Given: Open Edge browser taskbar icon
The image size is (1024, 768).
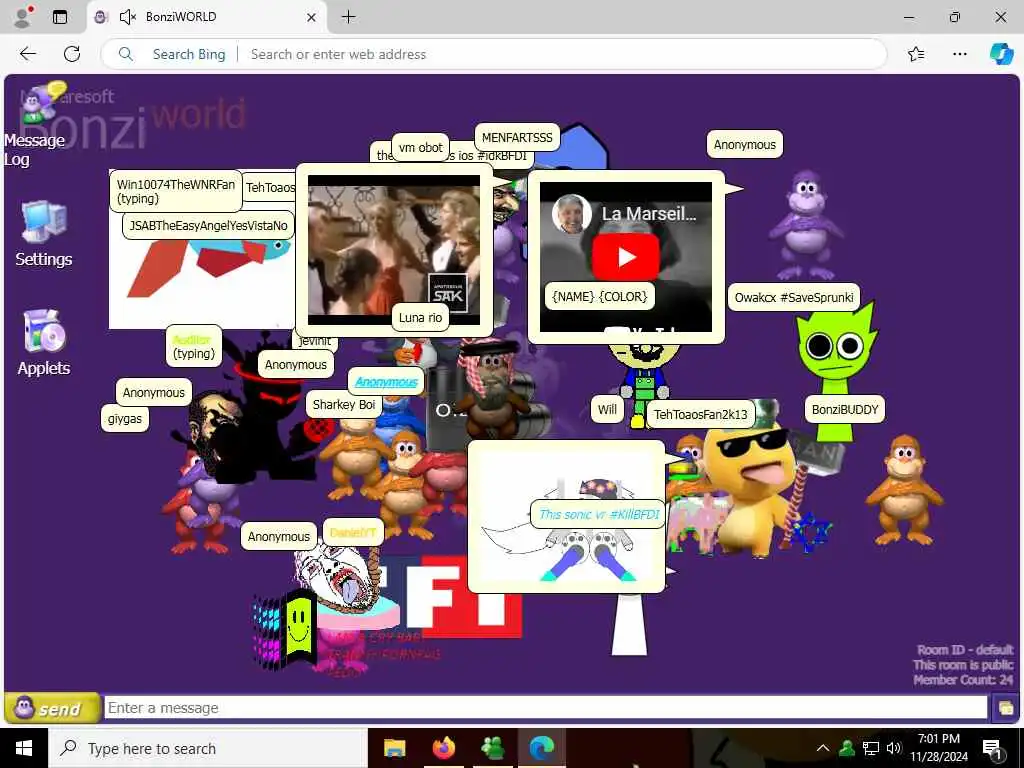Looking at the screenshot, I should click(541, 748).
